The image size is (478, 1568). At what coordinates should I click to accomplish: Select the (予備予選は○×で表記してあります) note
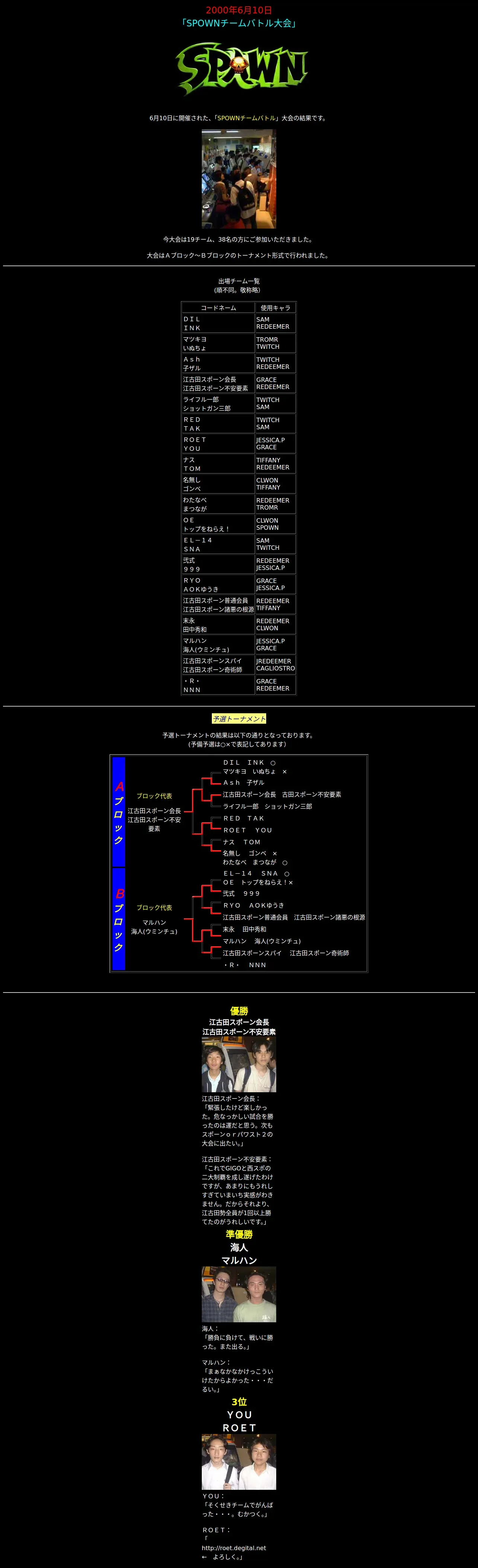tap(239, 744)
